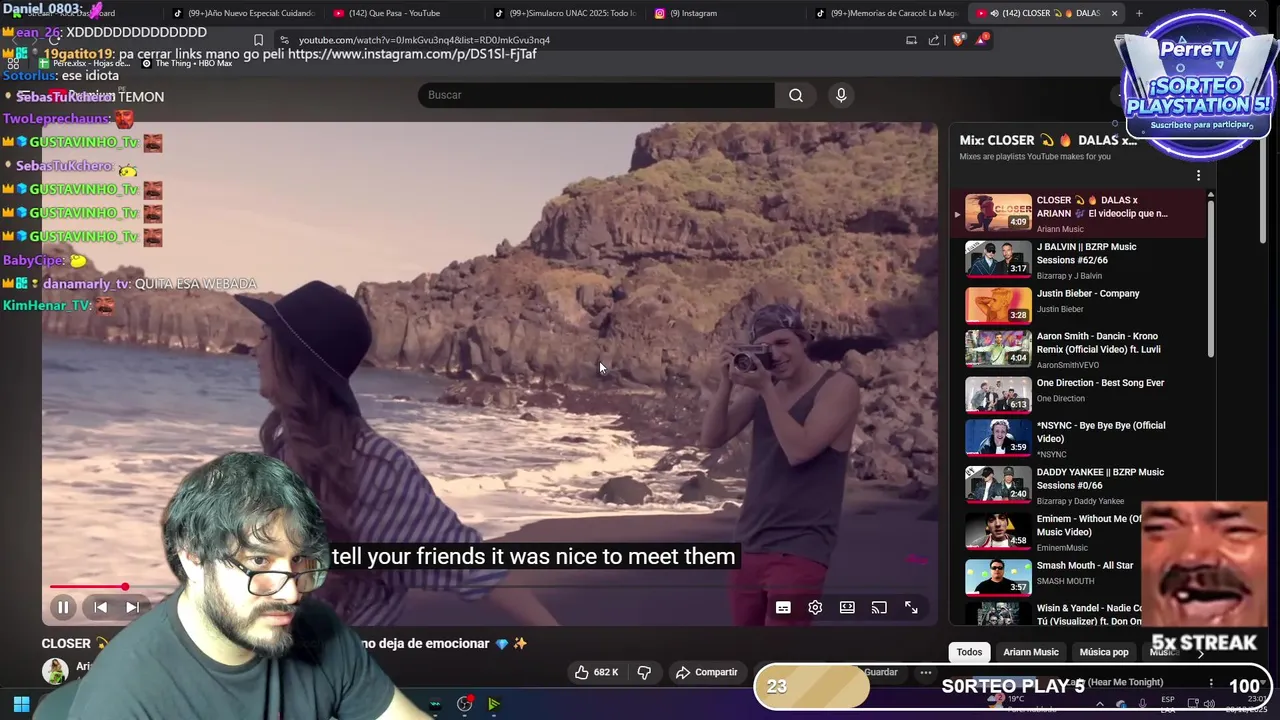Screen dimensions: 1280x720
Task: Click the green arrow taskbar app icon
Action: pos(494,704)
